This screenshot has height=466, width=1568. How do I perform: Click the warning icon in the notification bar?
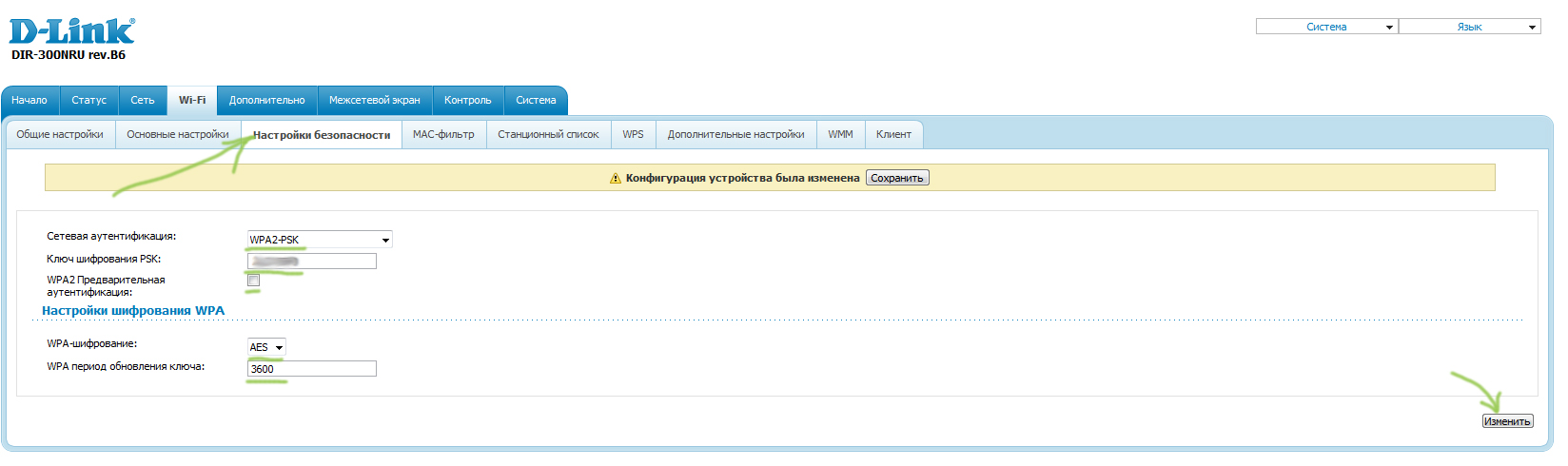tap(616, 179)
